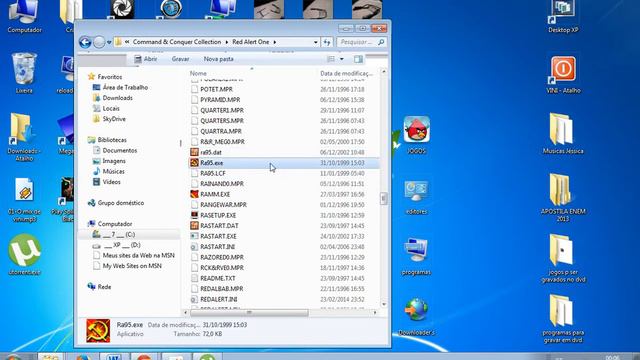Viewport: 640px width, 360px height.
Task: Select Command & Conquer Collection breadcrumb
Action: 177,42
